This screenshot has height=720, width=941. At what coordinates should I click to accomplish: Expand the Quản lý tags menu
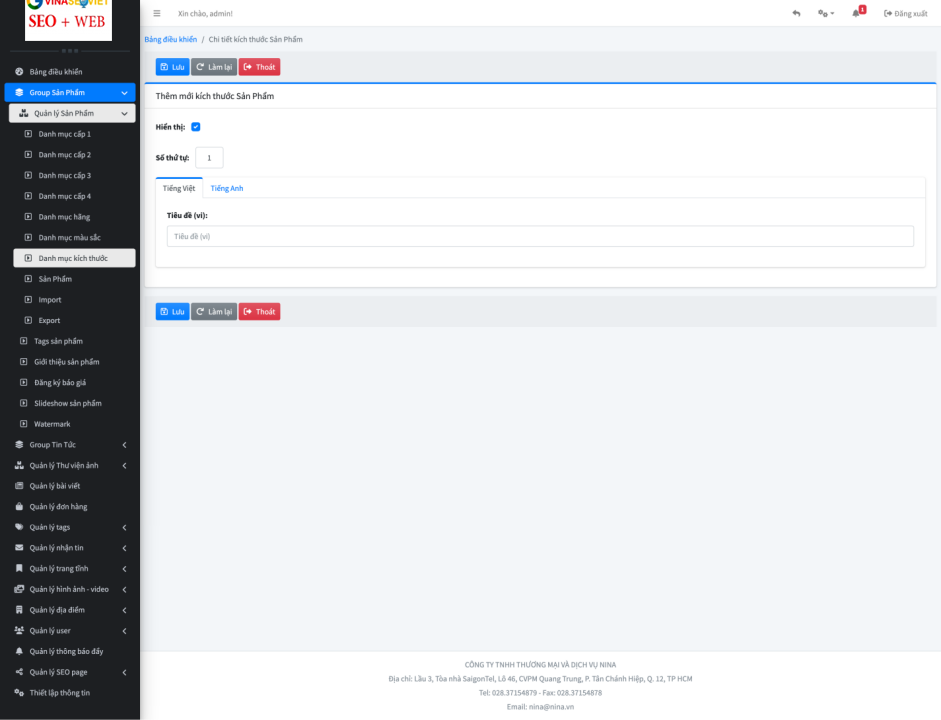coord(70,527)
